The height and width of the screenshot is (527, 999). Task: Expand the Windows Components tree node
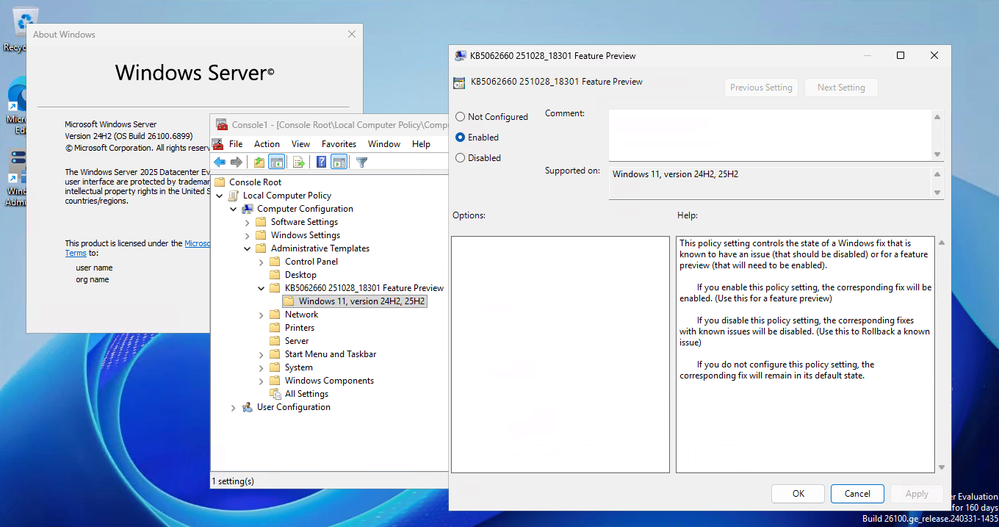point(262,381)
